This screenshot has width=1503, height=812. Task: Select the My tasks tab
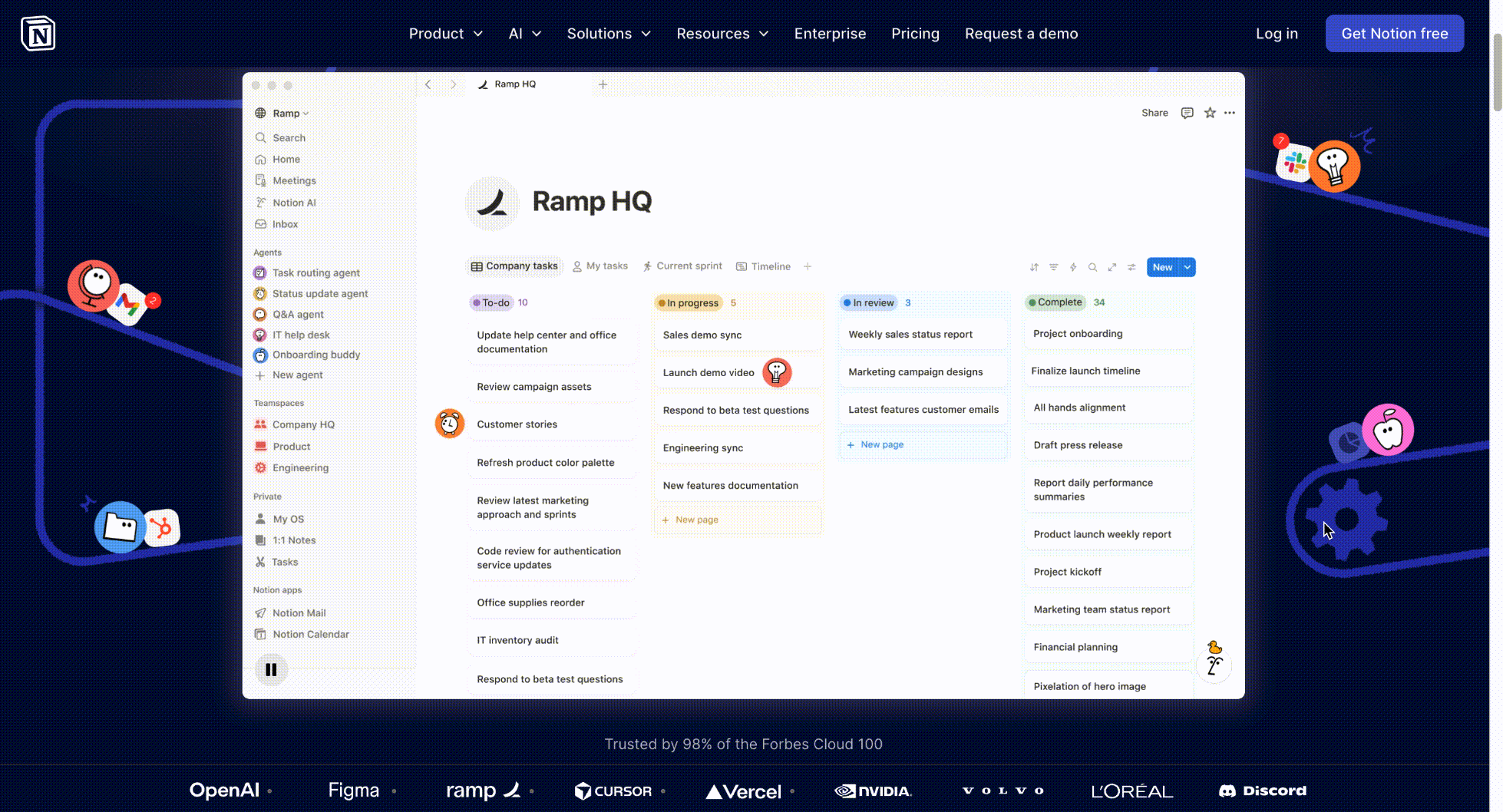coord(600,266)
